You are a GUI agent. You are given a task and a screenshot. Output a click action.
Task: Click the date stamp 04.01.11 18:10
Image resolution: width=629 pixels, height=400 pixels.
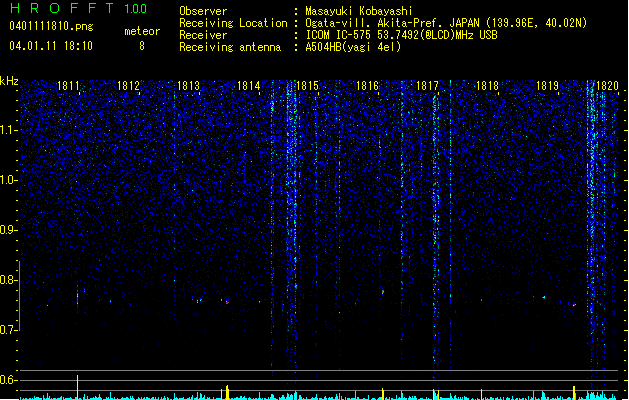tap(51, 46)
